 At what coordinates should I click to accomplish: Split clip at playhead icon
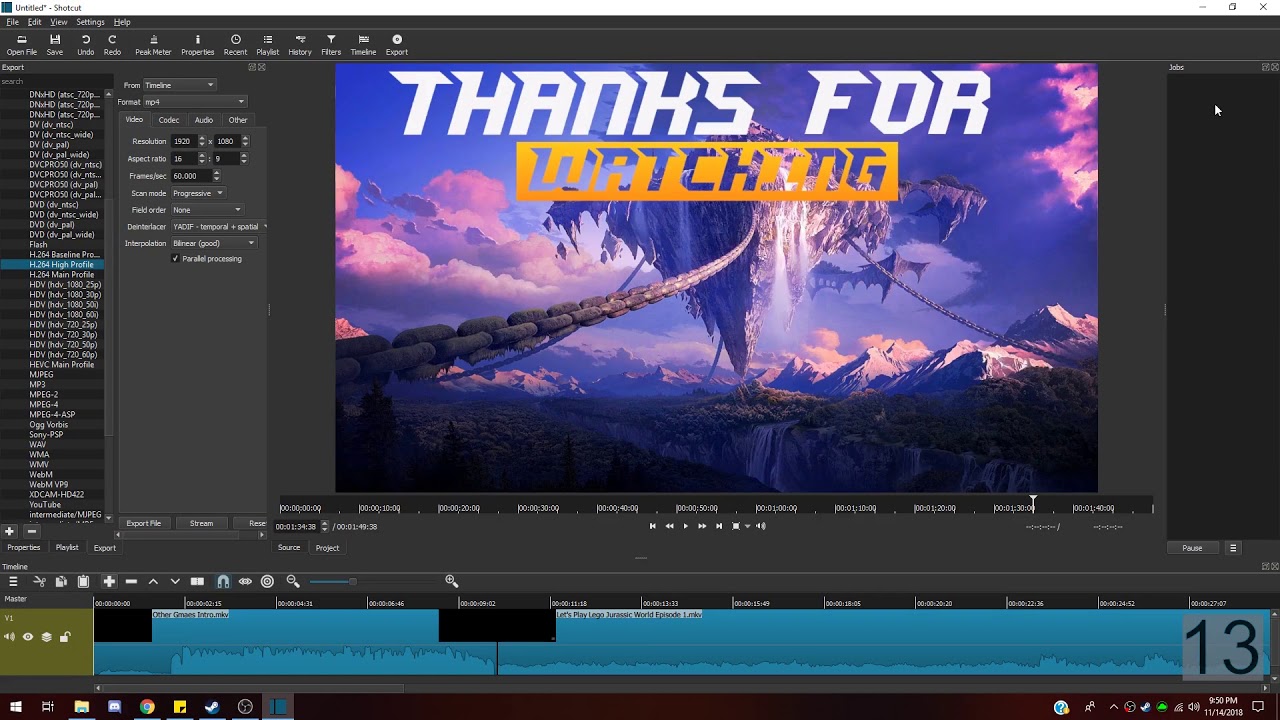197,581
